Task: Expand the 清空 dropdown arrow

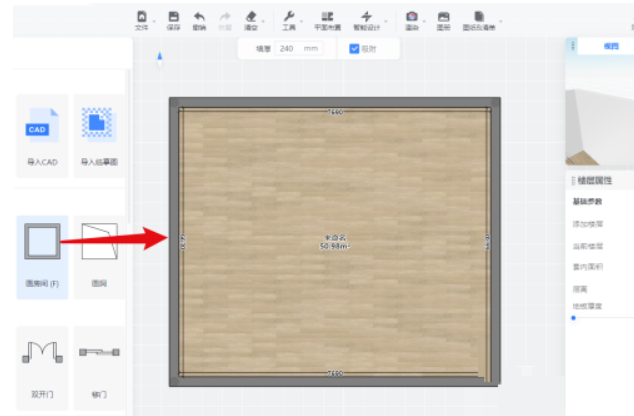Action: [263, 21]
